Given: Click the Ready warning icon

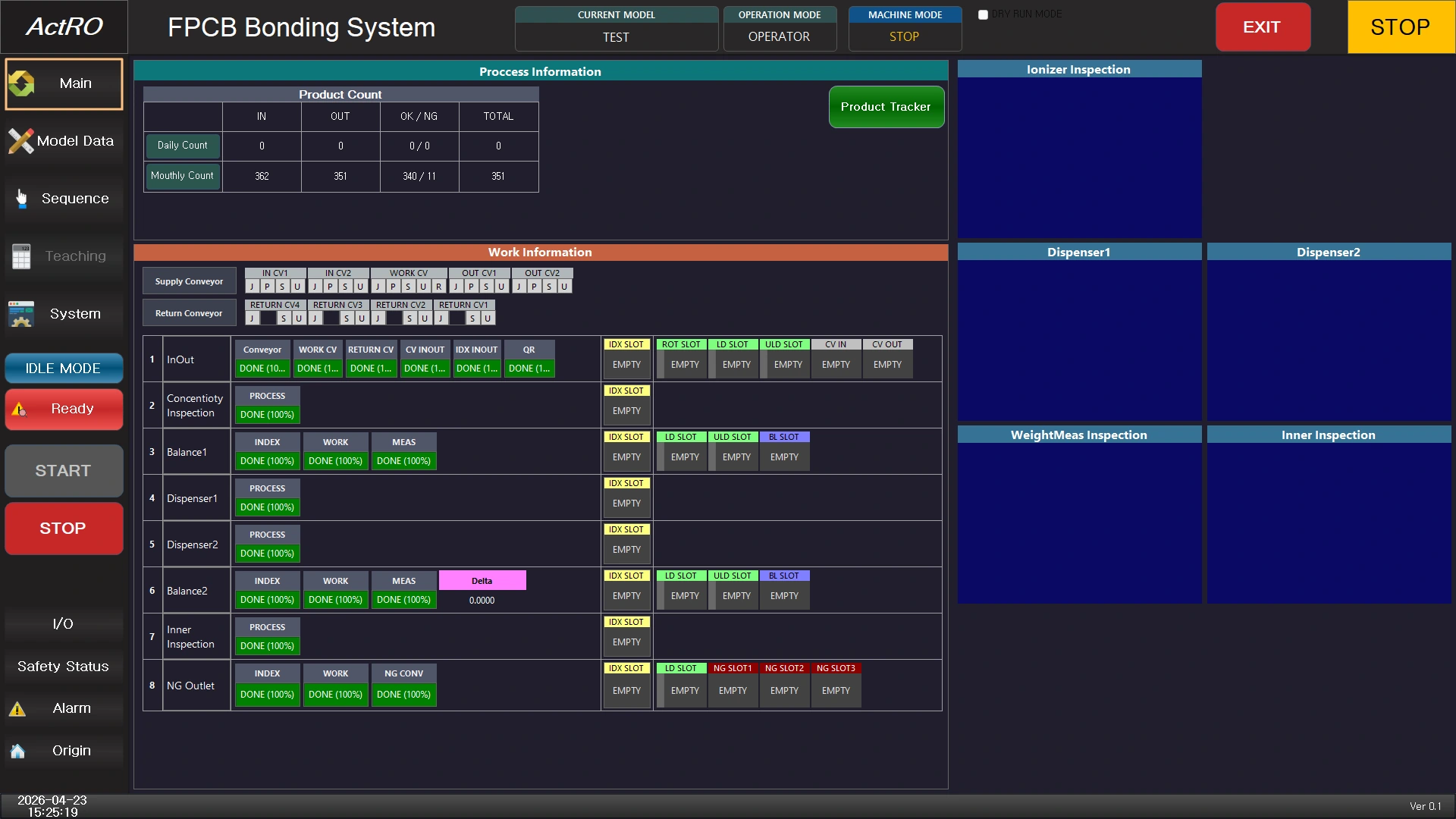Looking at the screenshot, I should tap(19, 409).
